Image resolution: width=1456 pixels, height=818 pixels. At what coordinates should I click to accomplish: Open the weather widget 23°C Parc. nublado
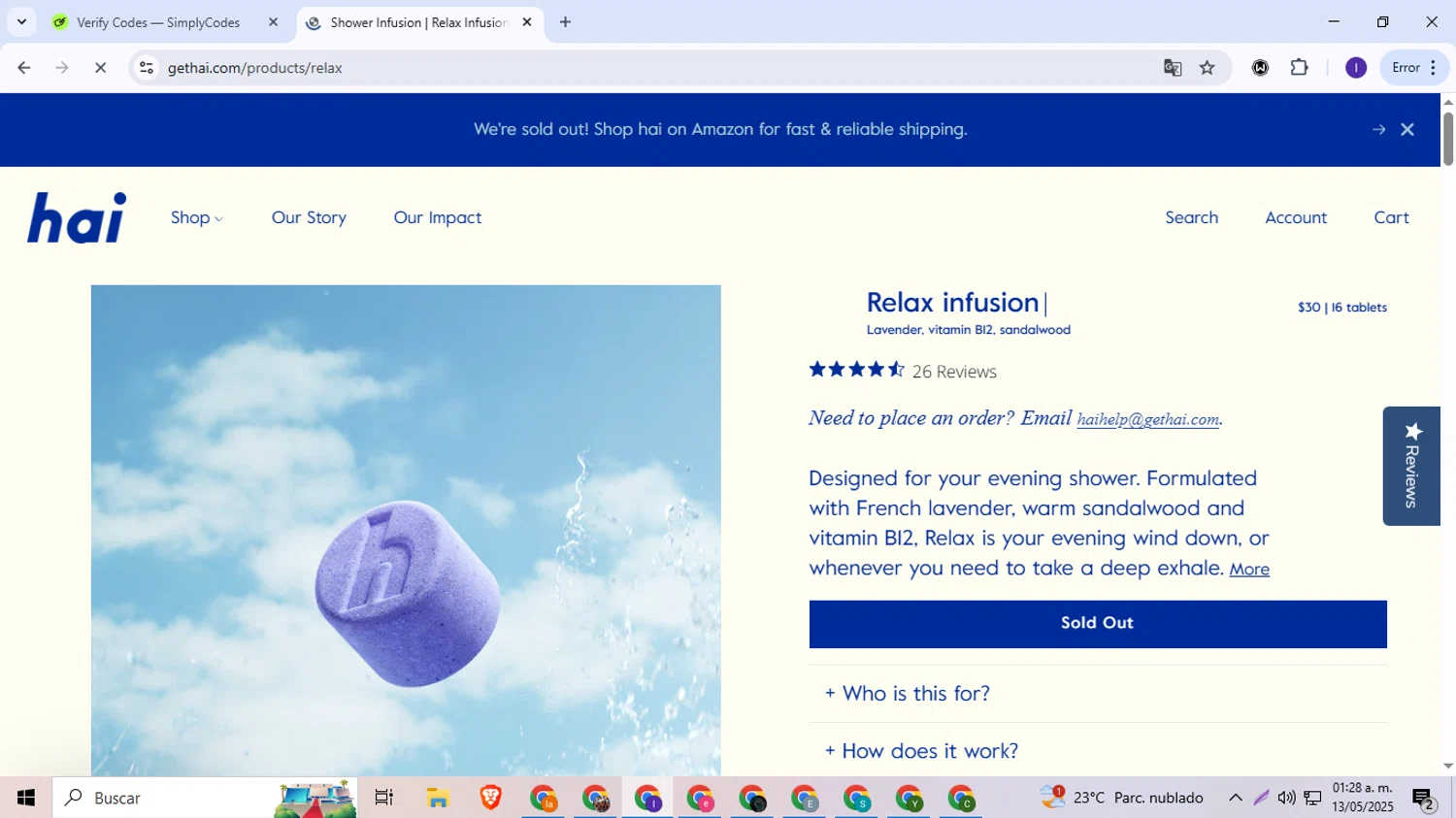coord(1122,798)
